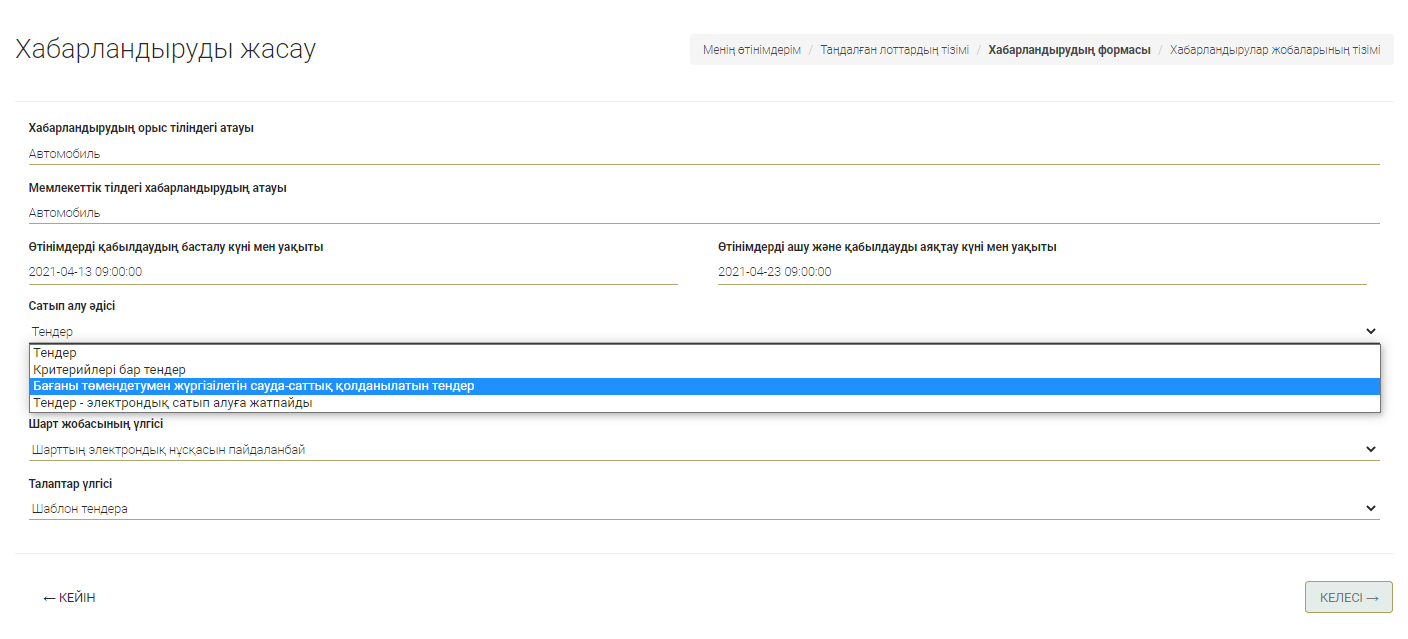Select the Тендер option in the list
This screenshot has width=1408, height=639.
[x=55, y=353]
